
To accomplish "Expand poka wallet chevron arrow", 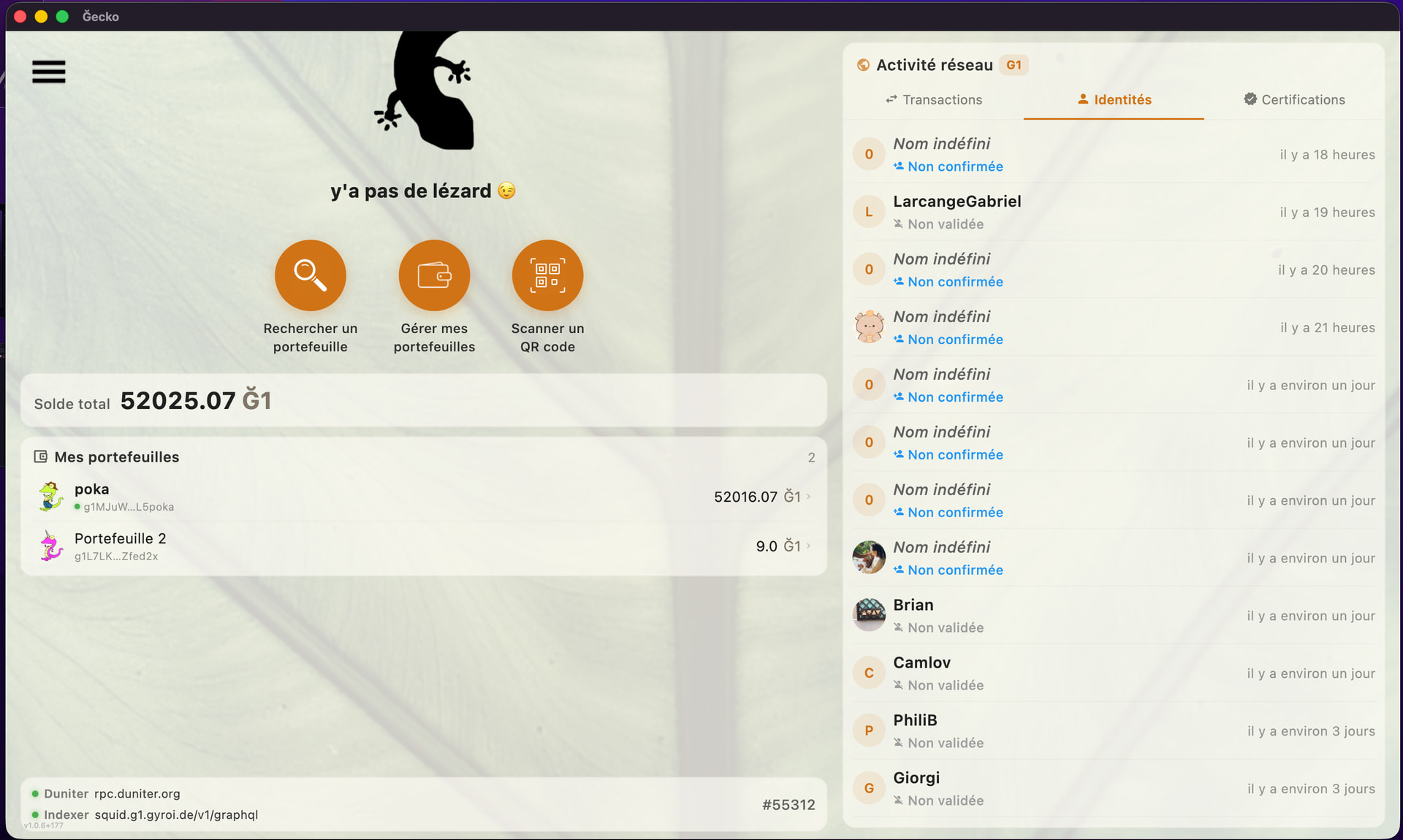I will (x=809, y=497).
